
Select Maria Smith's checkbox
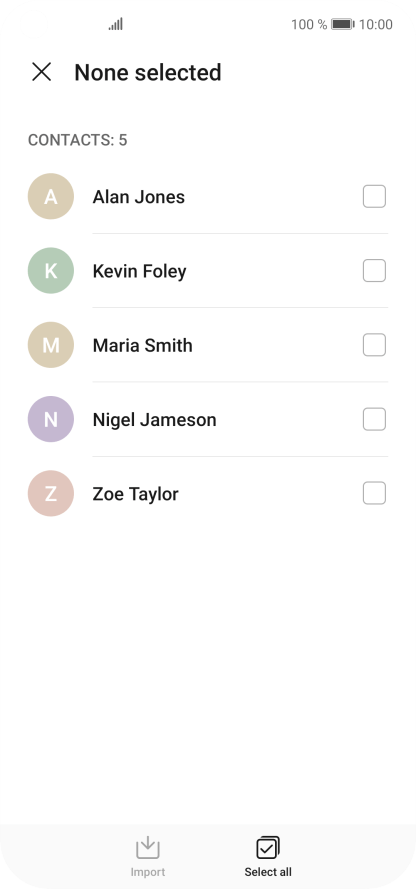[374, 345]
